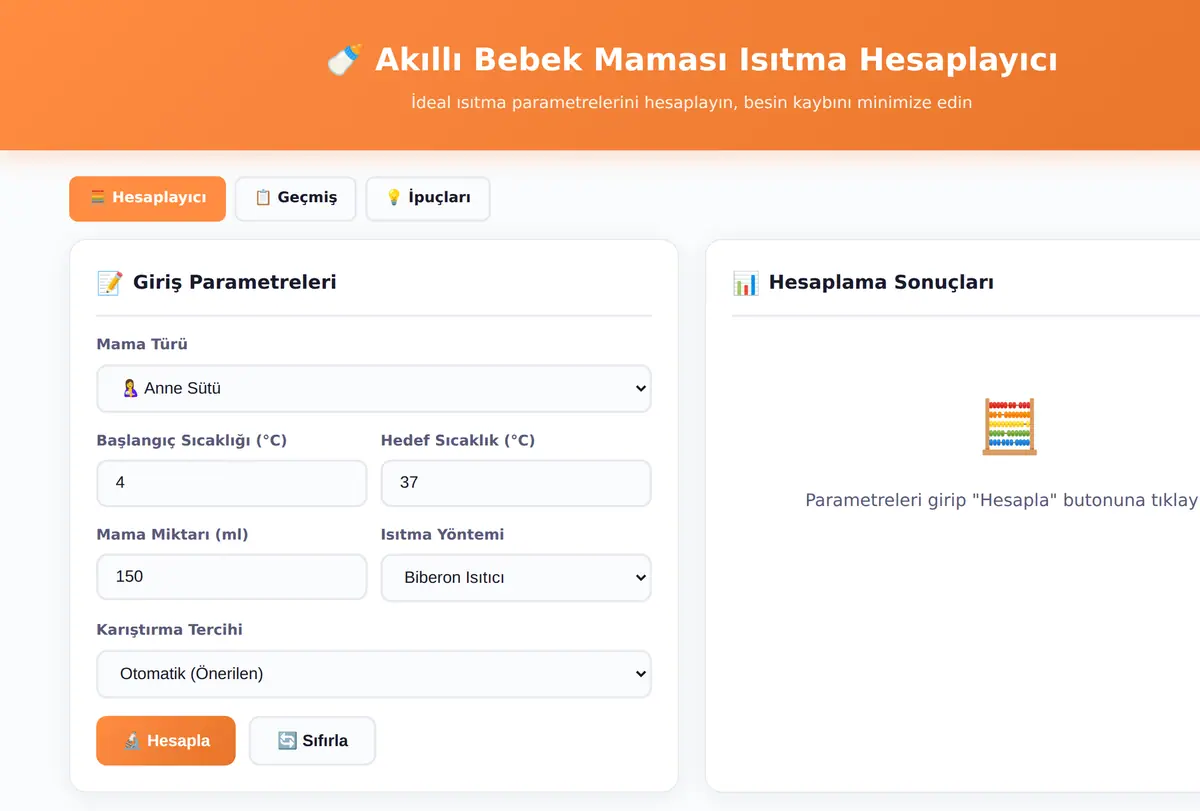Click the Hedef Sıcaklık input field

pos(516,483)
